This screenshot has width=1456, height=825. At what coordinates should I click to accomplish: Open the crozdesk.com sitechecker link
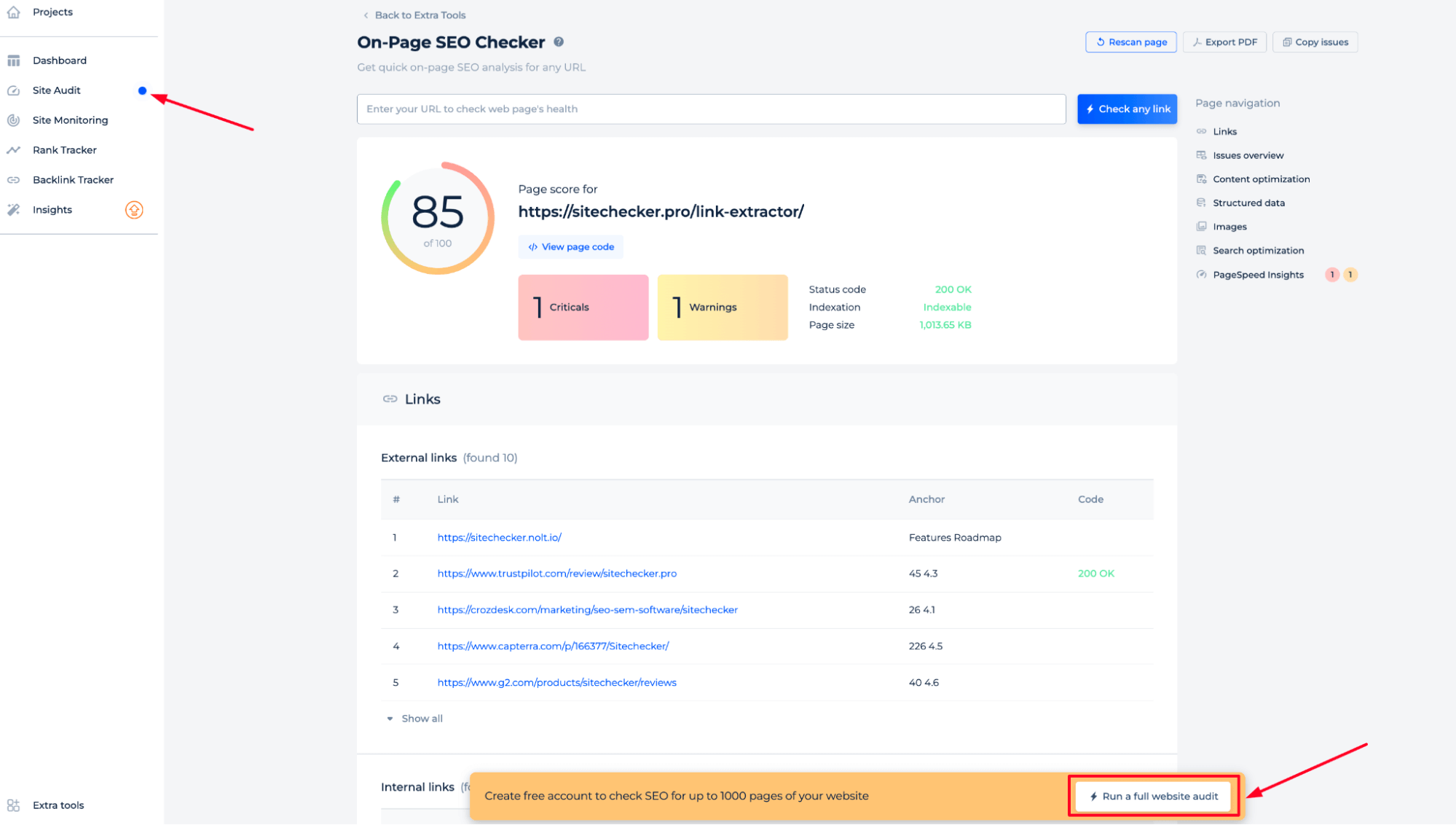[x=587, y=610]
